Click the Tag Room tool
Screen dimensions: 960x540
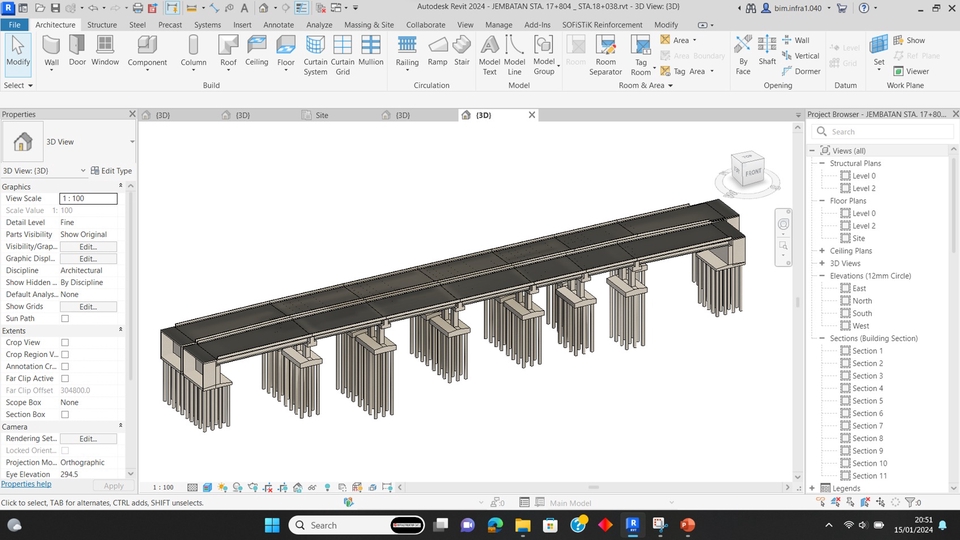[641, 55]
